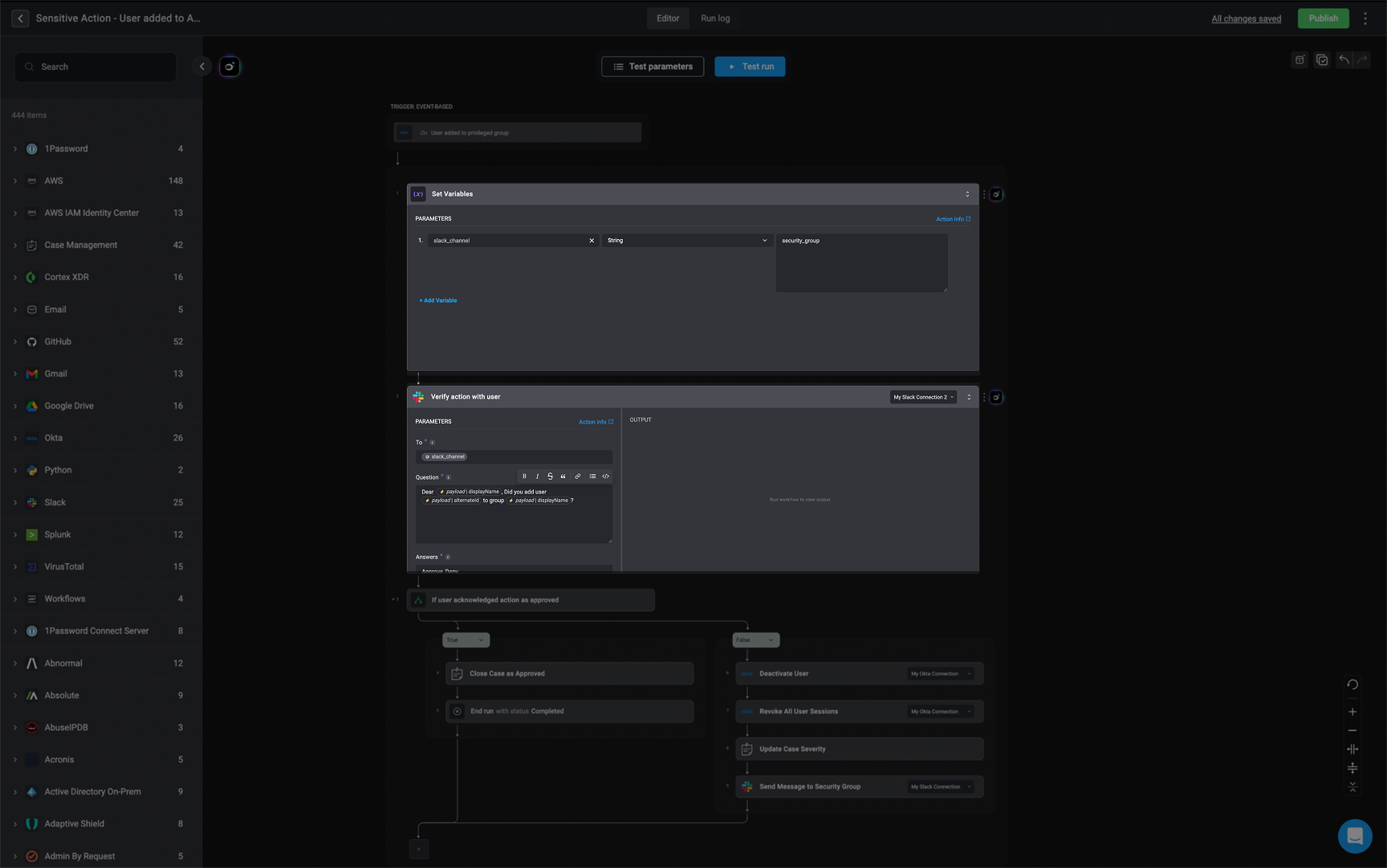1387x868 pixels.
Task: Zoom out the workflow canvas
Action: [x=1352, y=730]
